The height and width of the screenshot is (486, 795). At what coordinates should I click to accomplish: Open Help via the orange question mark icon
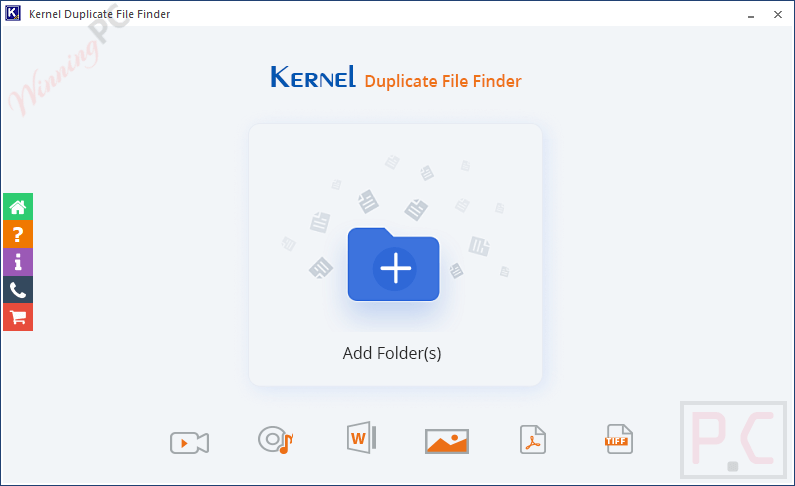pos(18,234)
